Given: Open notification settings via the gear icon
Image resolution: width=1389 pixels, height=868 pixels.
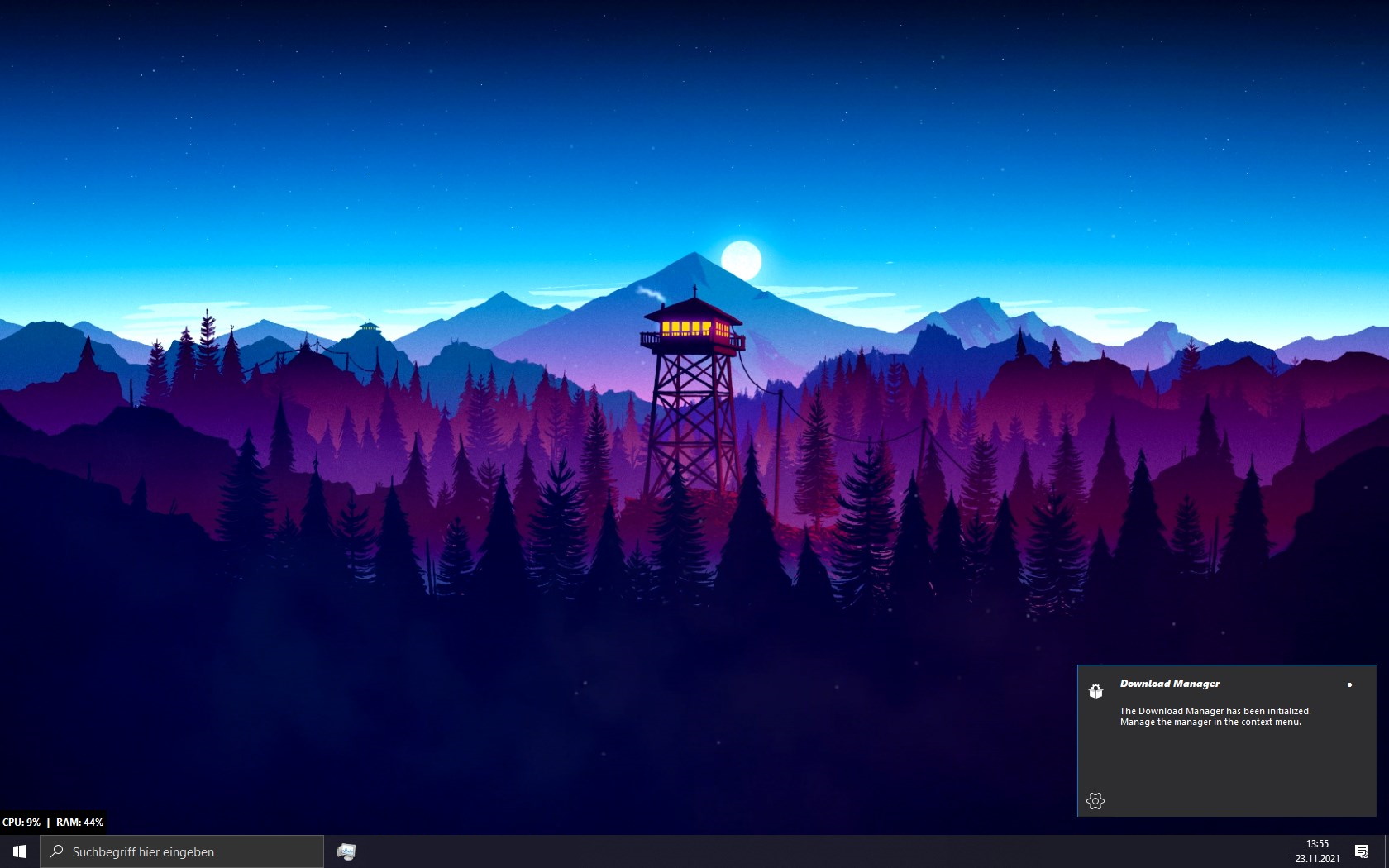Looking at the screenshot, I should pos(1095,801).
